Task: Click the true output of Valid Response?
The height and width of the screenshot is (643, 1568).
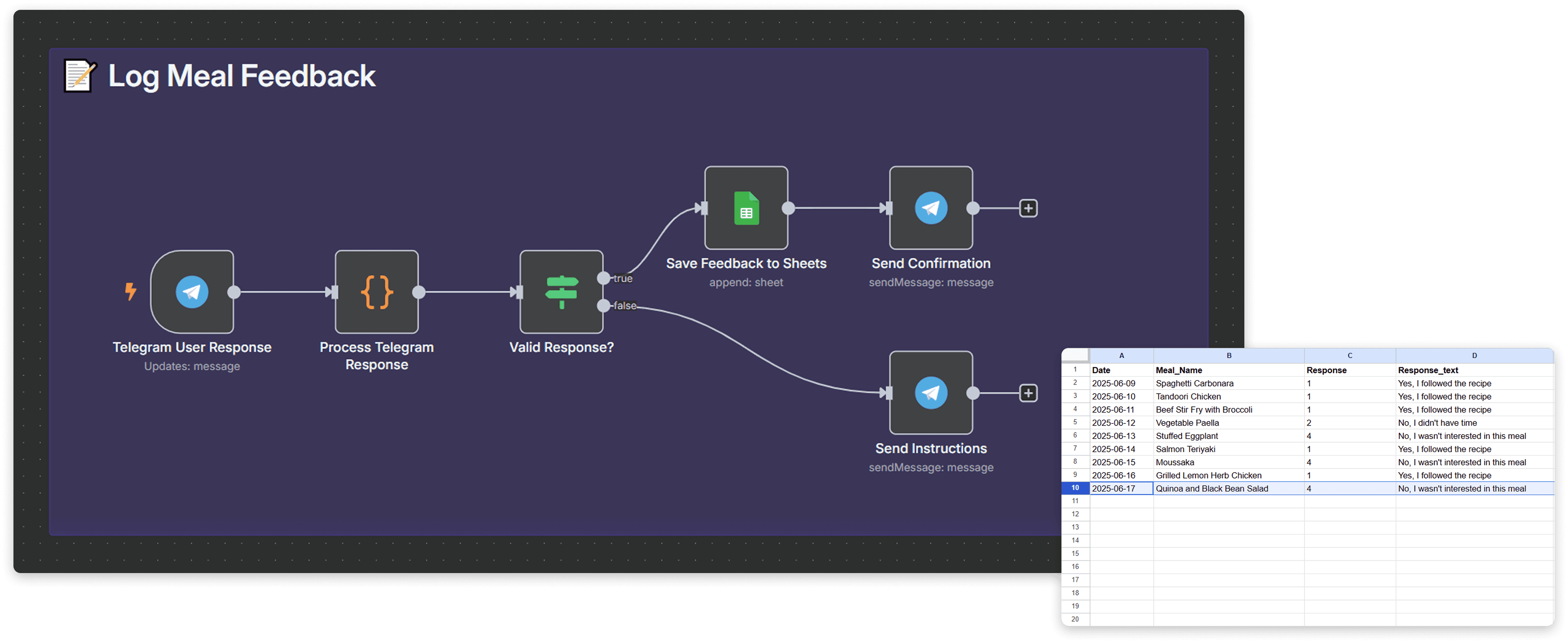Action: pyautogui.click(x=603, y=278)
